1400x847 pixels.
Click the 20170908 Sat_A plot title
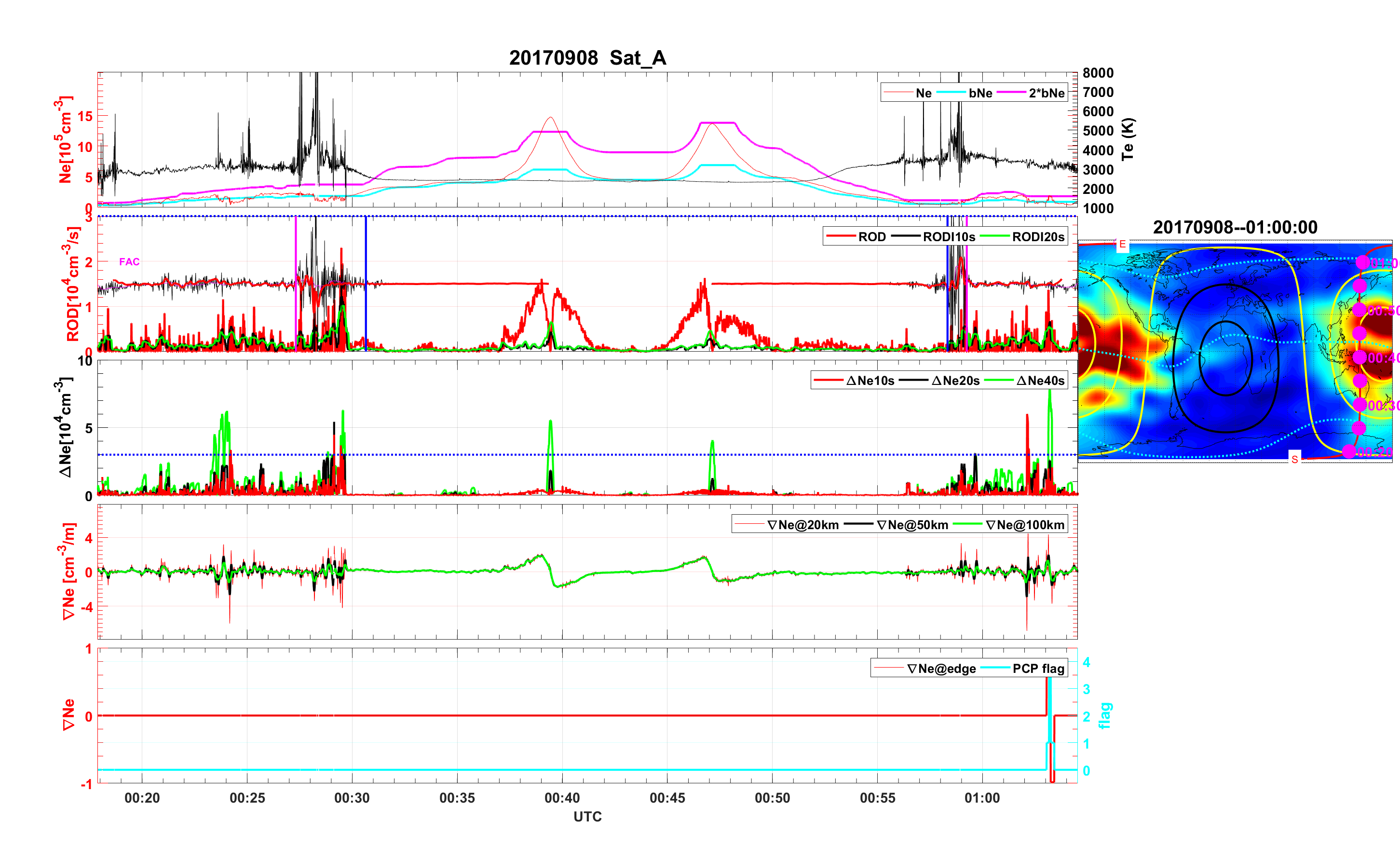point(587,58)
